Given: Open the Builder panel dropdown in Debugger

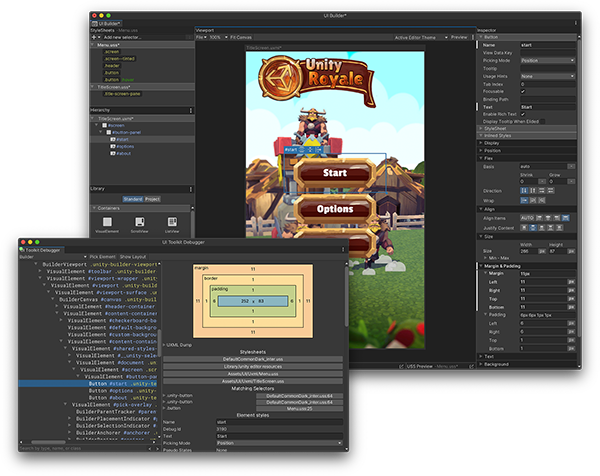Looking at the screenshot, I should point(53,257).
